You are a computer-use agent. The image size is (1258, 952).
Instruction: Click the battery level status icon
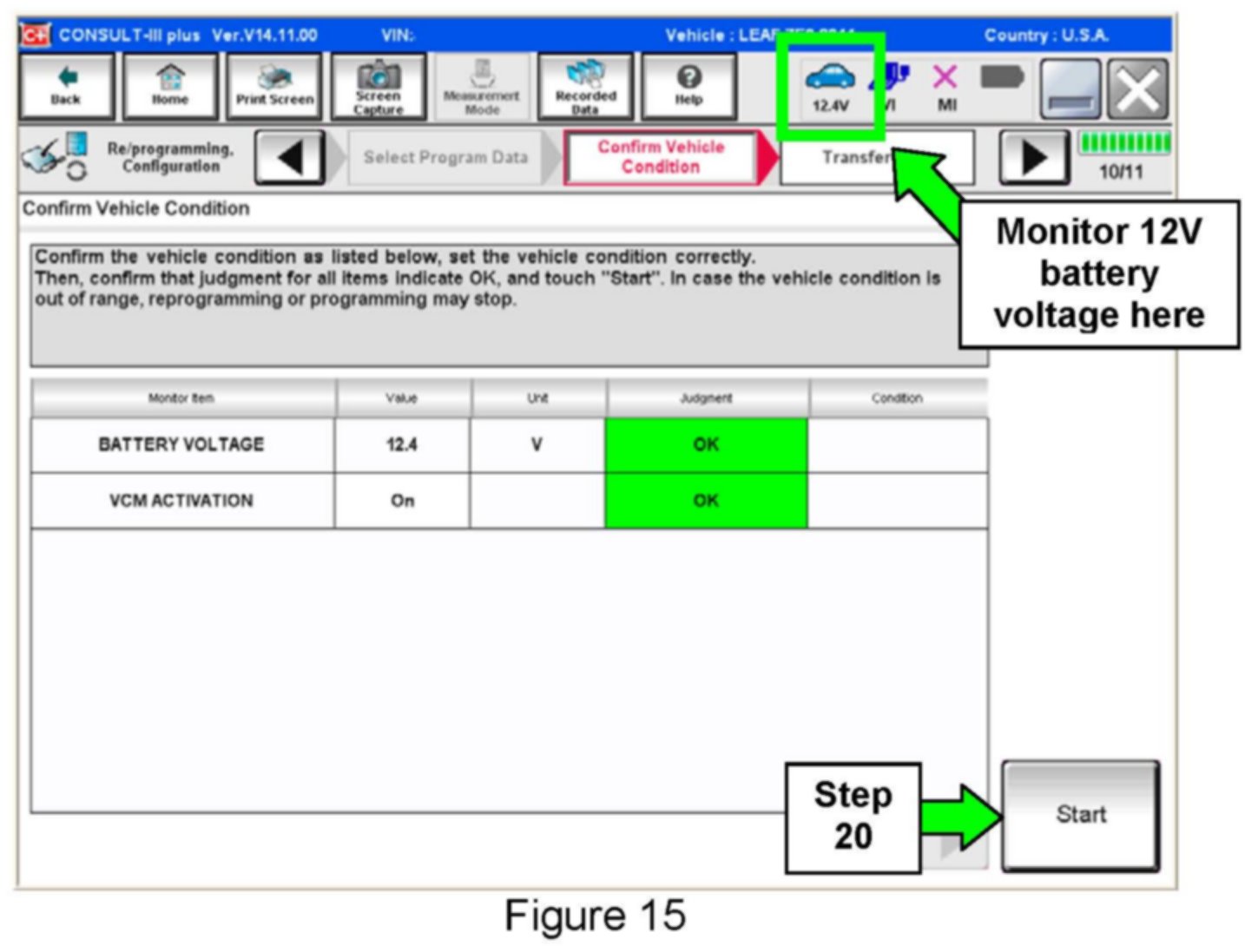[x=1002, y=80]
